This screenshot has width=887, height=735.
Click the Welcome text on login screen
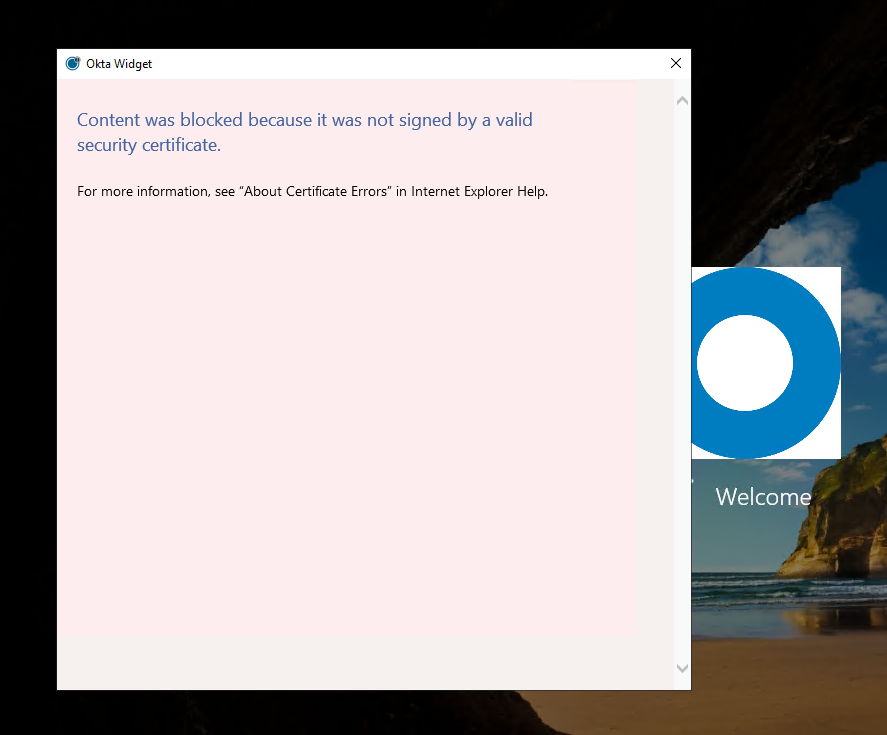[763, 497]
